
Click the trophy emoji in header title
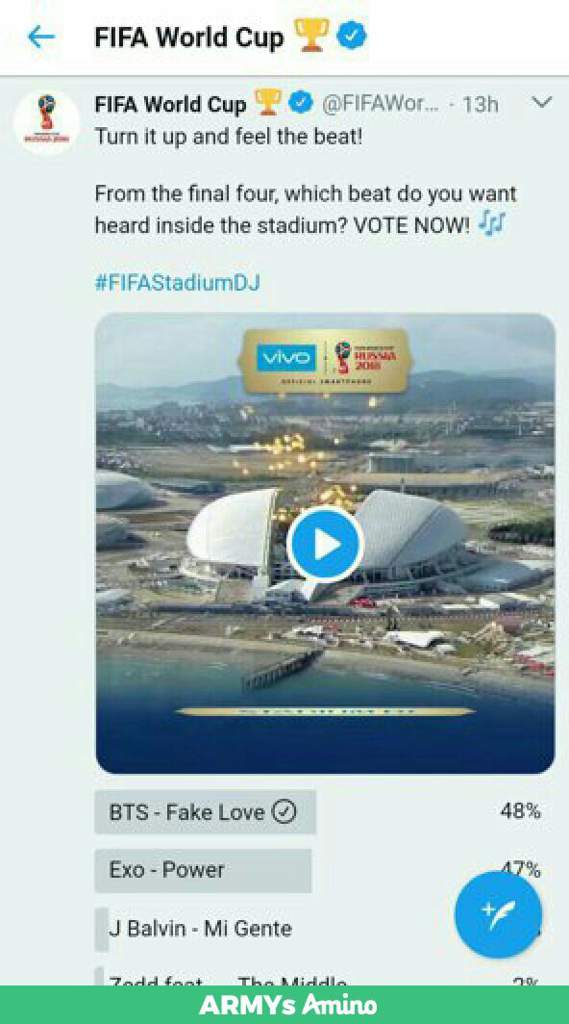click(x=311, y=36)
